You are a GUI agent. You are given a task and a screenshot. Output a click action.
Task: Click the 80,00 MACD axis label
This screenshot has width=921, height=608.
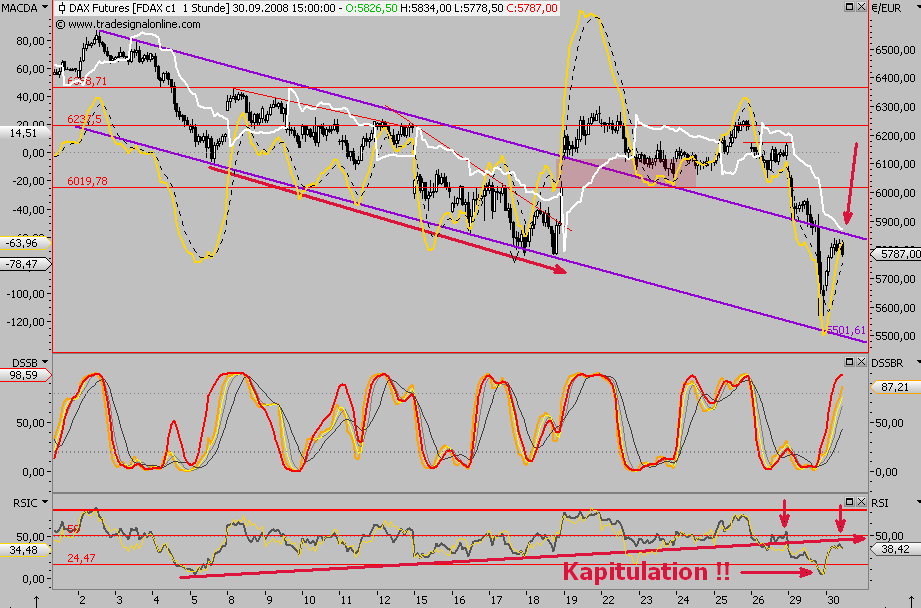31,41
